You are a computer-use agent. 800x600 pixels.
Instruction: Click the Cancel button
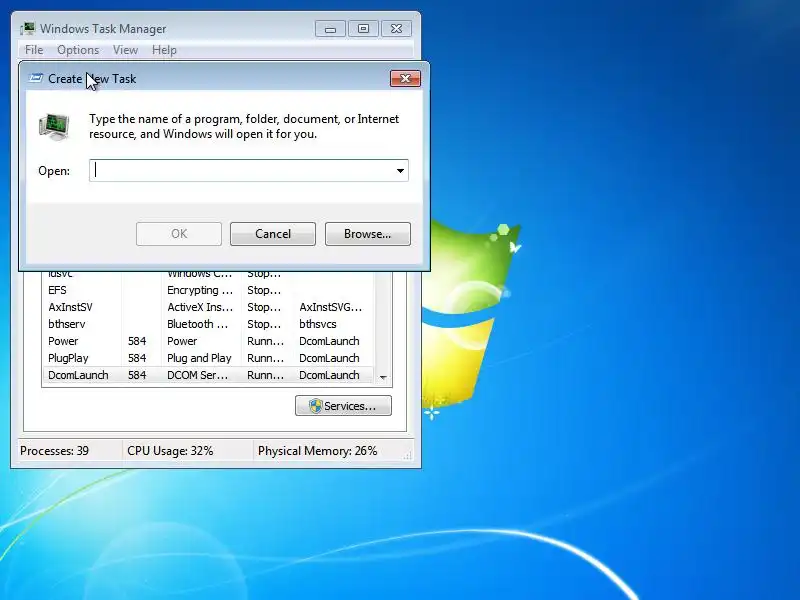click(x=273, y=234)
